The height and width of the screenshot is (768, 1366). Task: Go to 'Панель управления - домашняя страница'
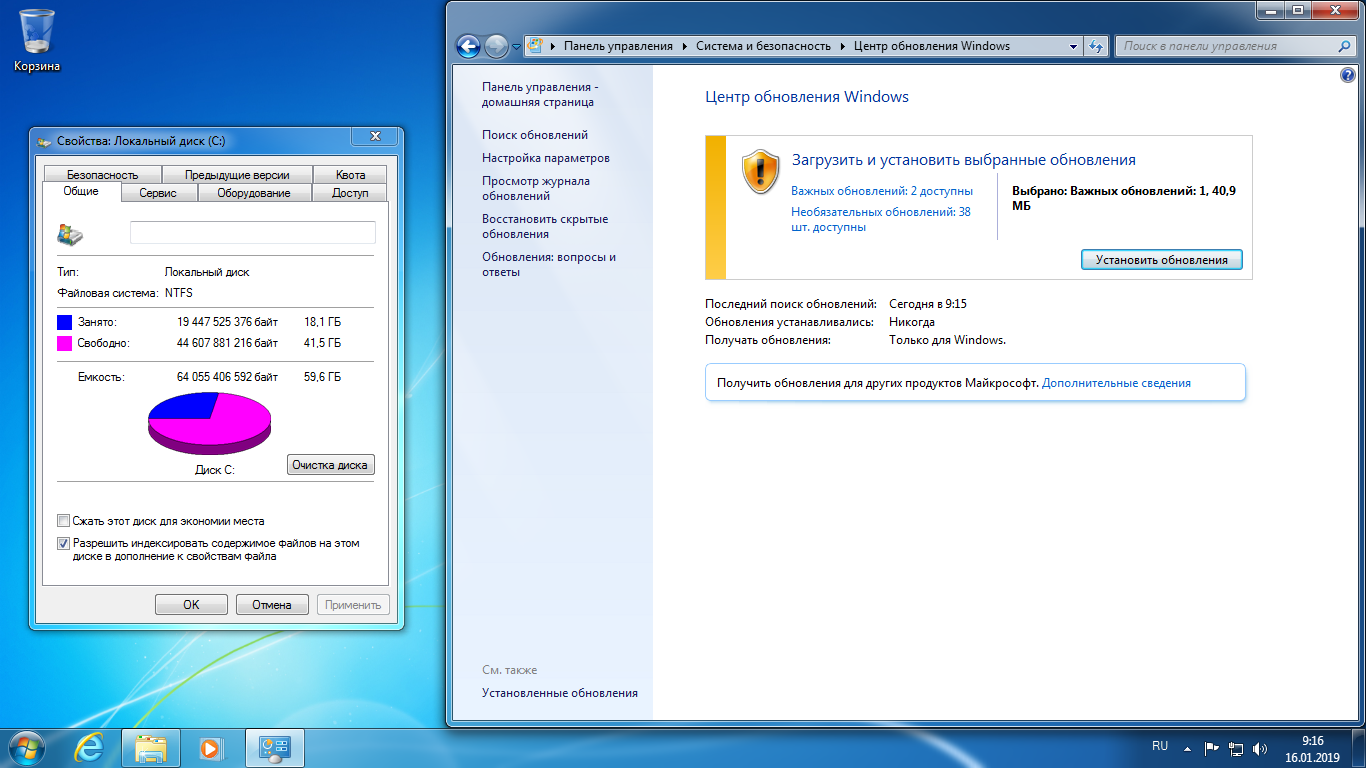click(x=540, y=94)
